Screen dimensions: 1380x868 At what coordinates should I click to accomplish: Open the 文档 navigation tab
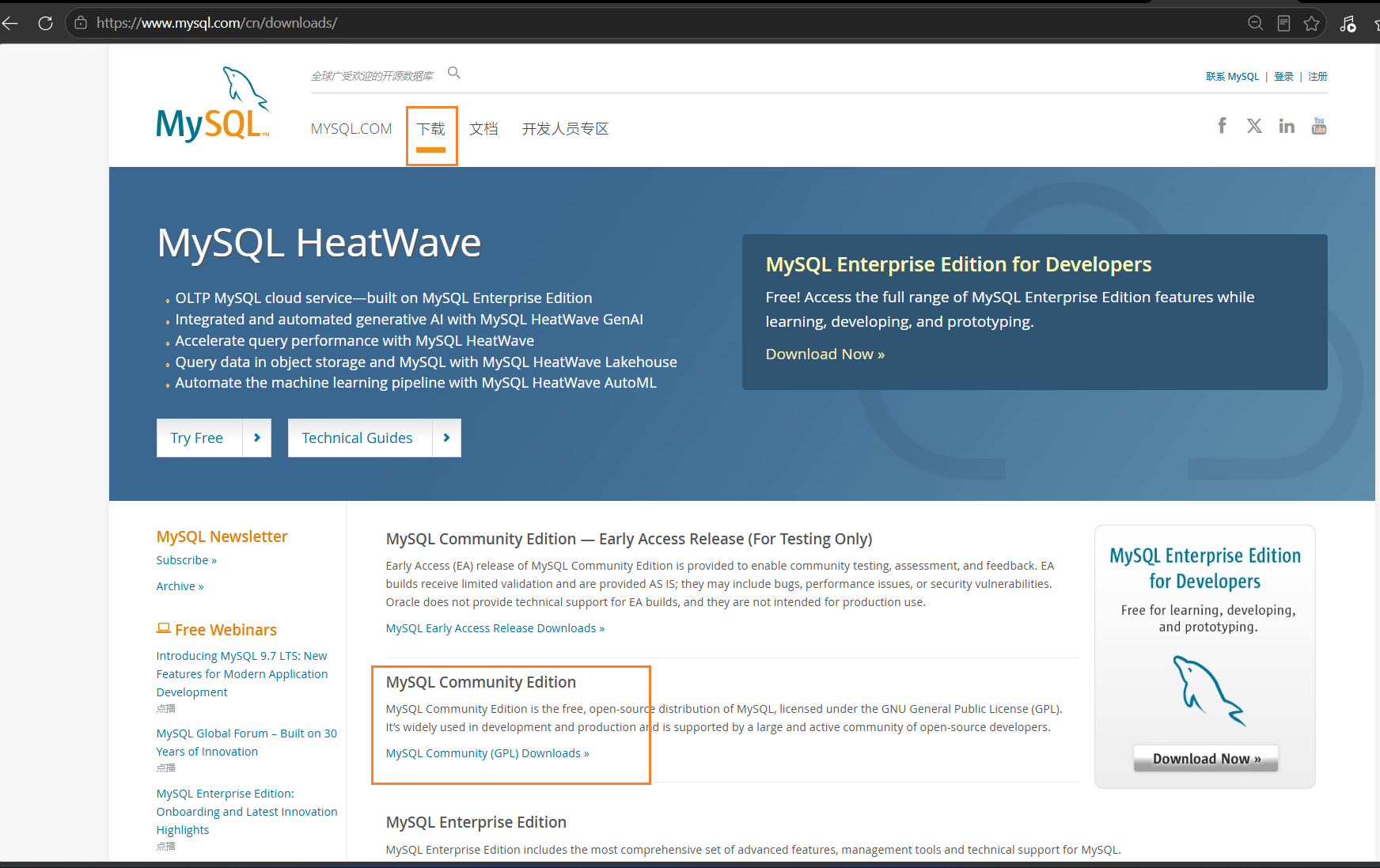pos(483,129)
